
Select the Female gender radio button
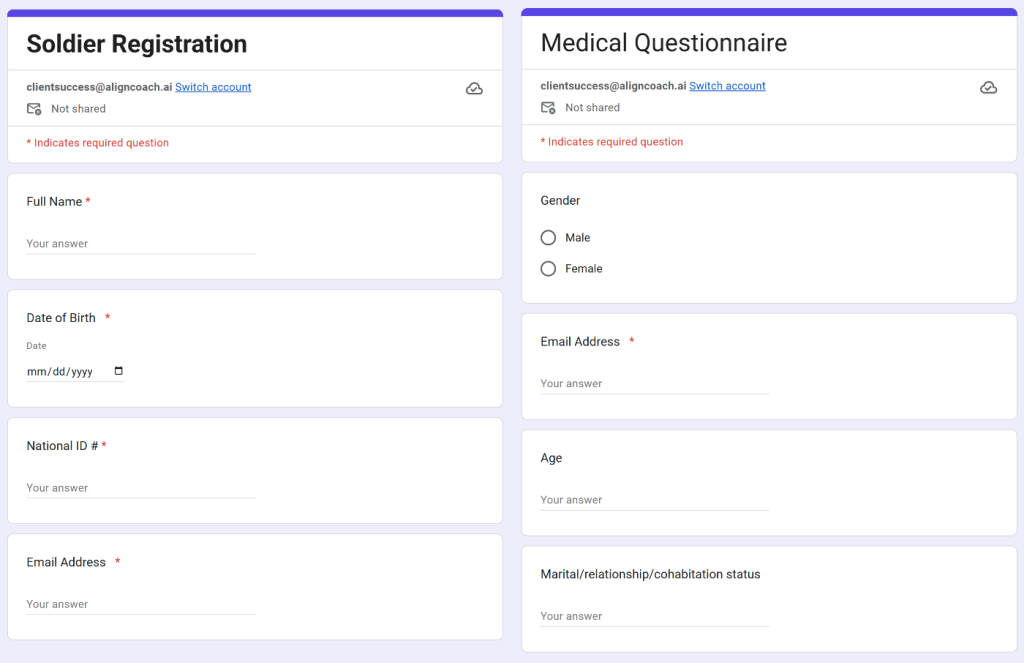548,268
